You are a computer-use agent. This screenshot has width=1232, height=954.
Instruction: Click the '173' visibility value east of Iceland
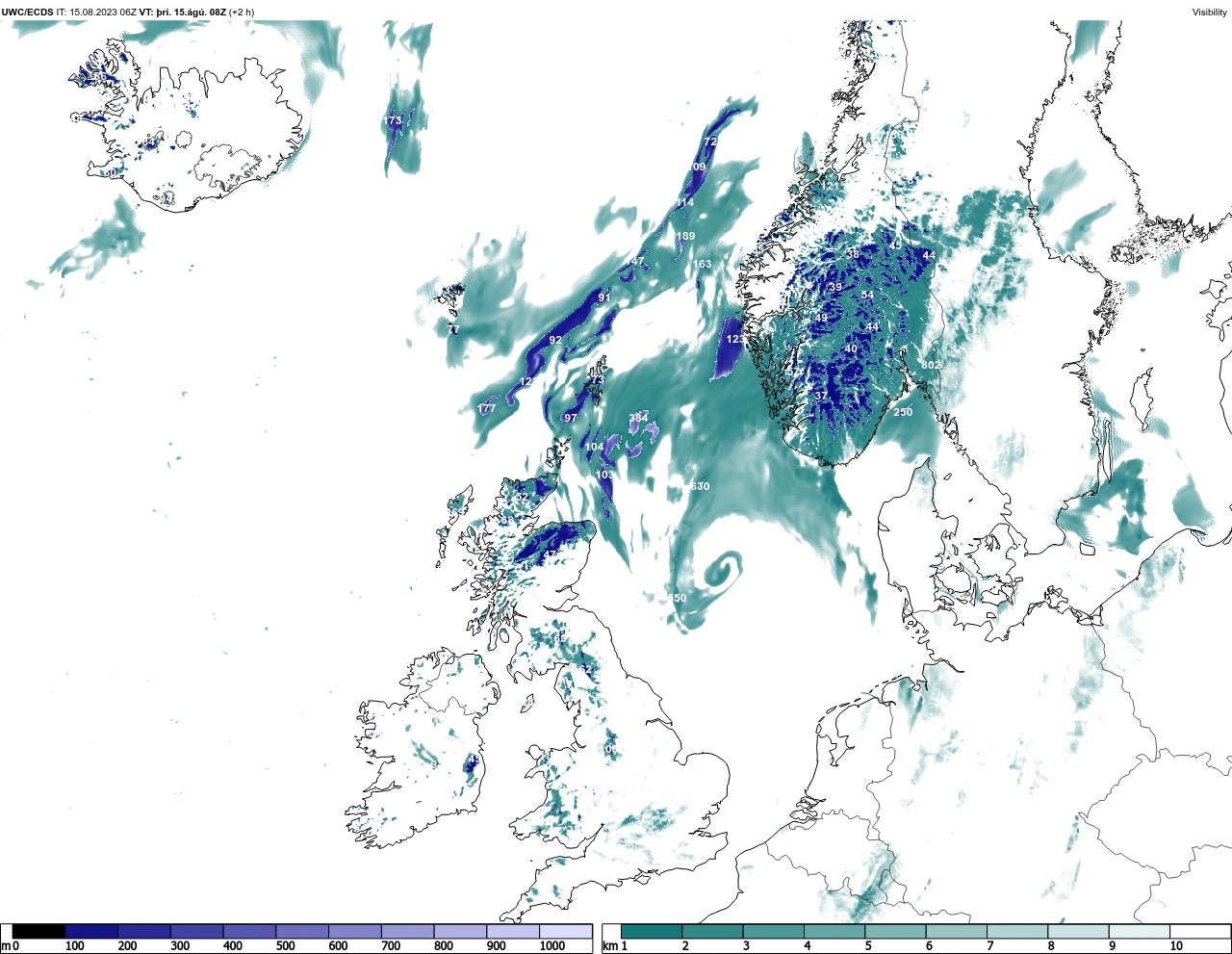tap(393, 120)
